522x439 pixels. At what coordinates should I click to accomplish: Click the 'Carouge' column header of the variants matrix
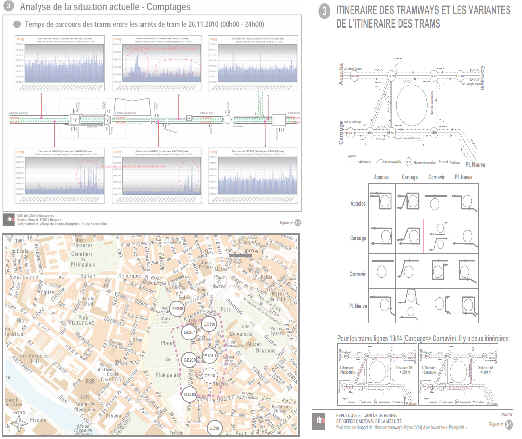(x=409, y=177)
